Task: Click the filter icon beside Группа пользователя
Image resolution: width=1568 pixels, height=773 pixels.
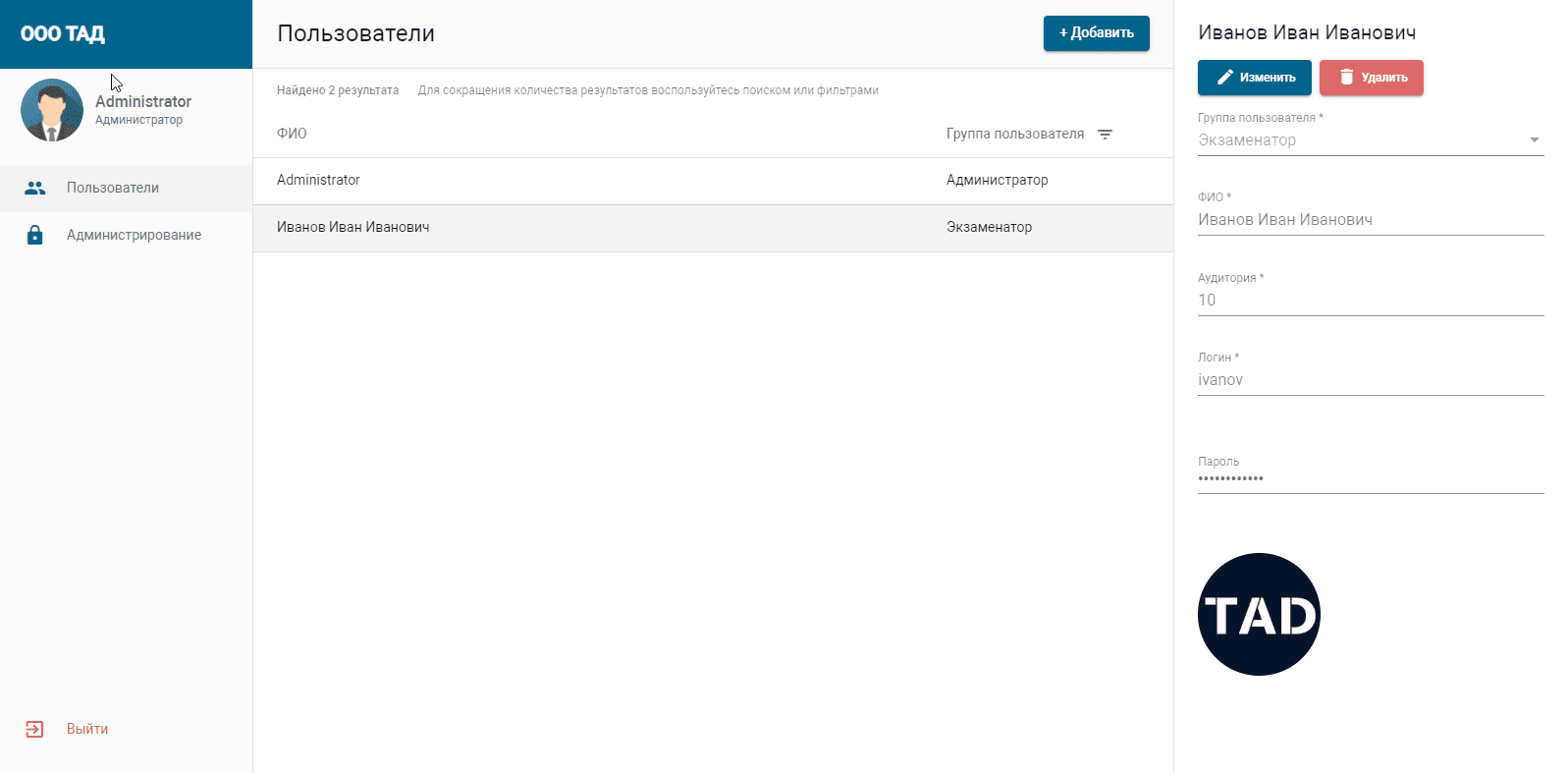Action: tap(1105, 135)
